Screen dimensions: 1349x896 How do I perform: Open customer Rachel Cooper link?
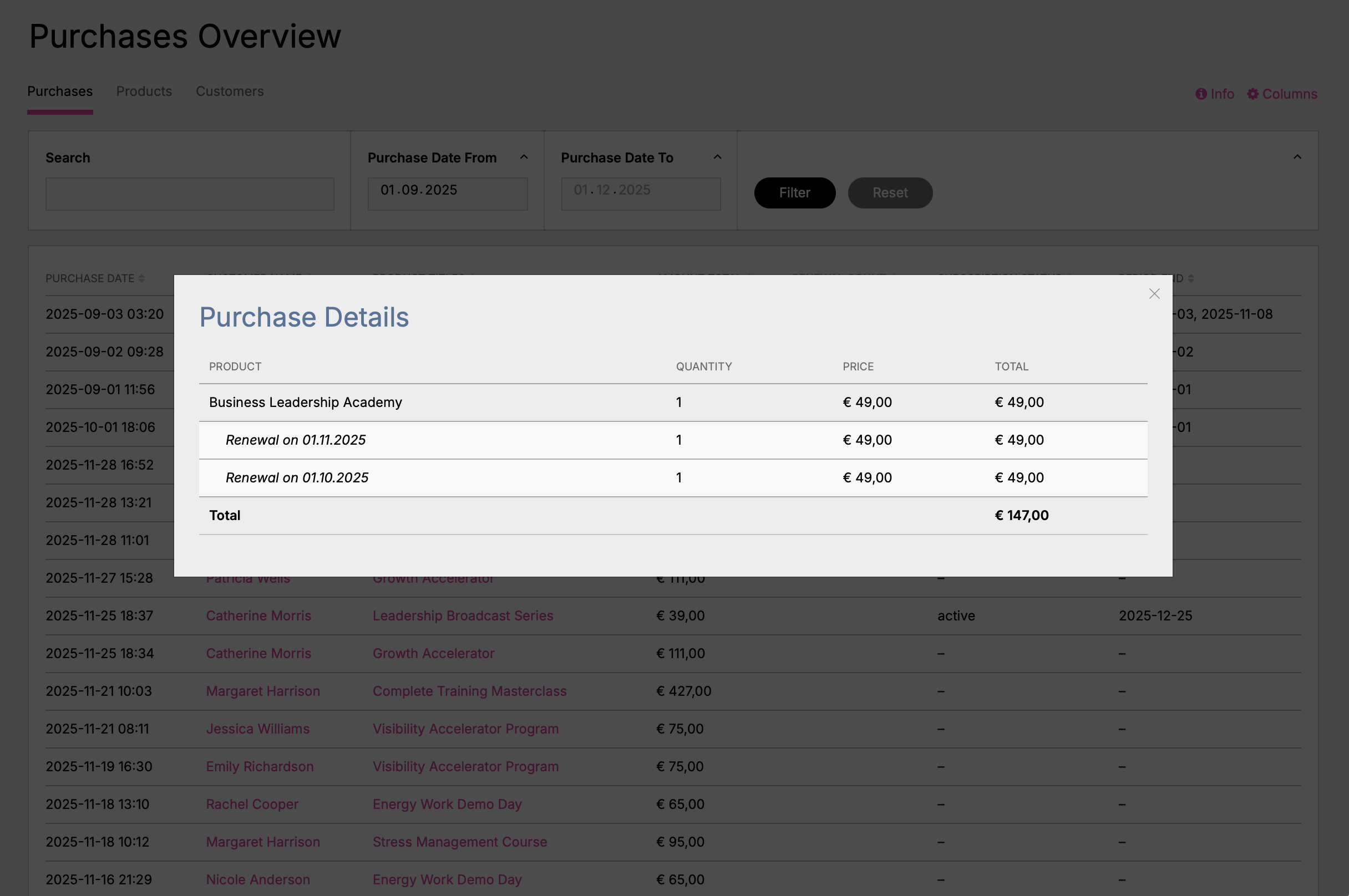click(252, 804)
